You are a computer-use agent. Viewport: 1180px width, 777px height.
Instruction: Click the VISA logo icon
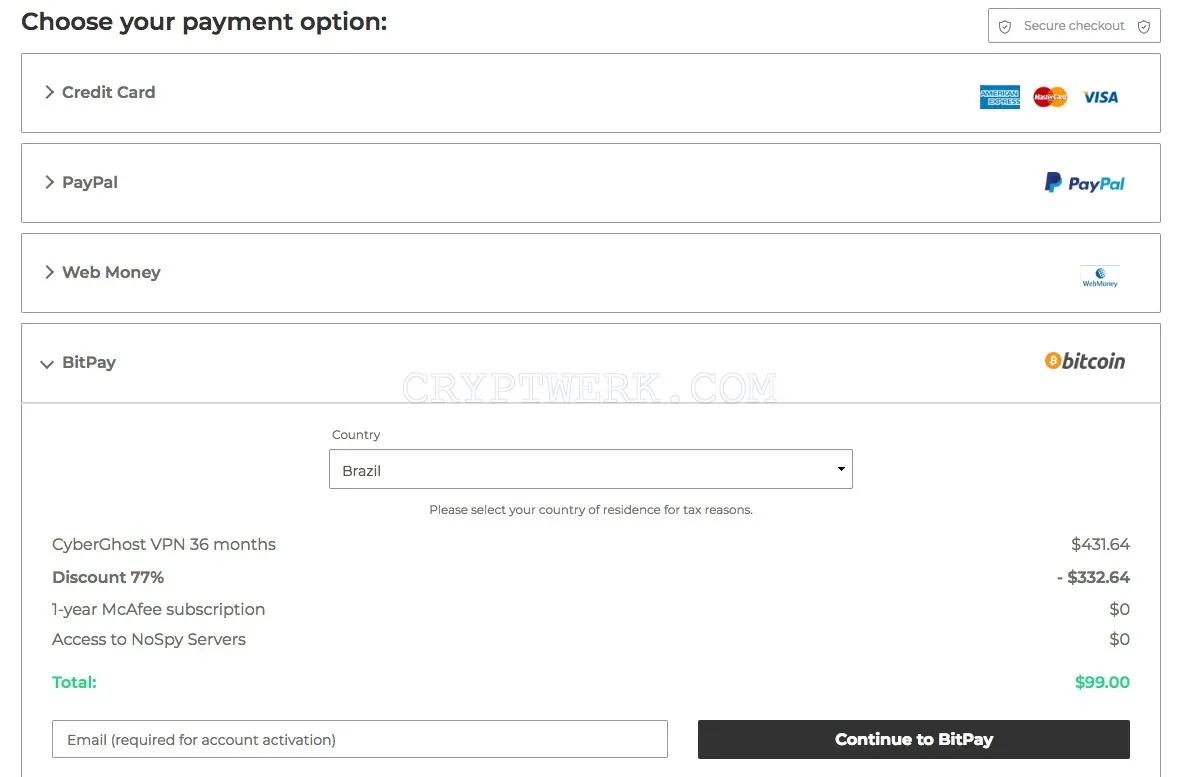[x=1100, y=97]
